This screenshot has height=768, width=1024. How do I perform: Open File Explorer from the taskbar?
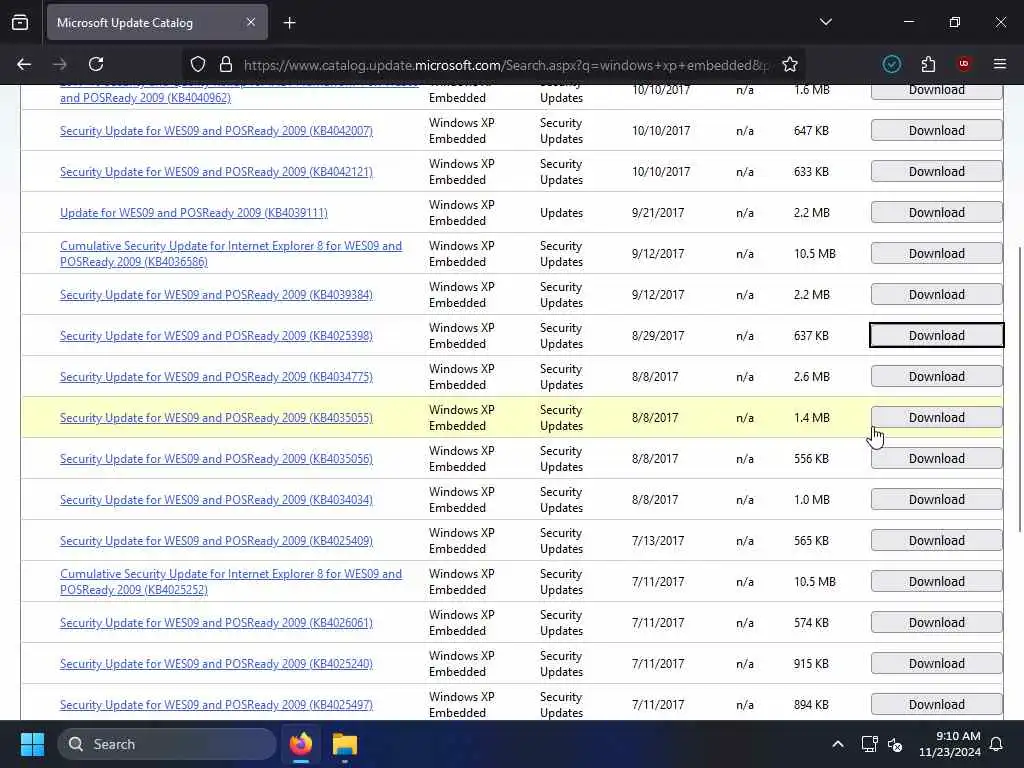pos(345,744)
